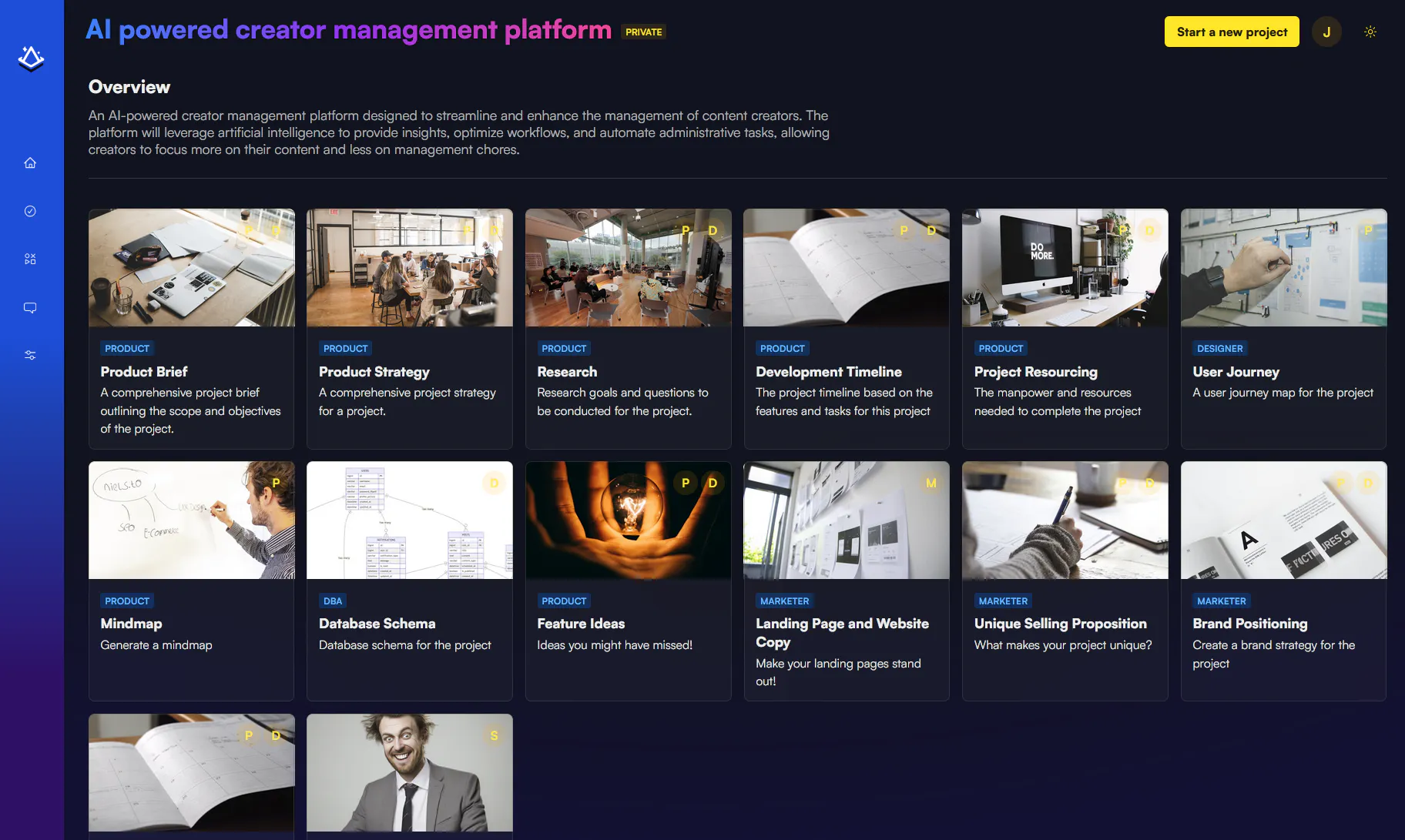Open the Development Timeline card title

pos(829,372)
